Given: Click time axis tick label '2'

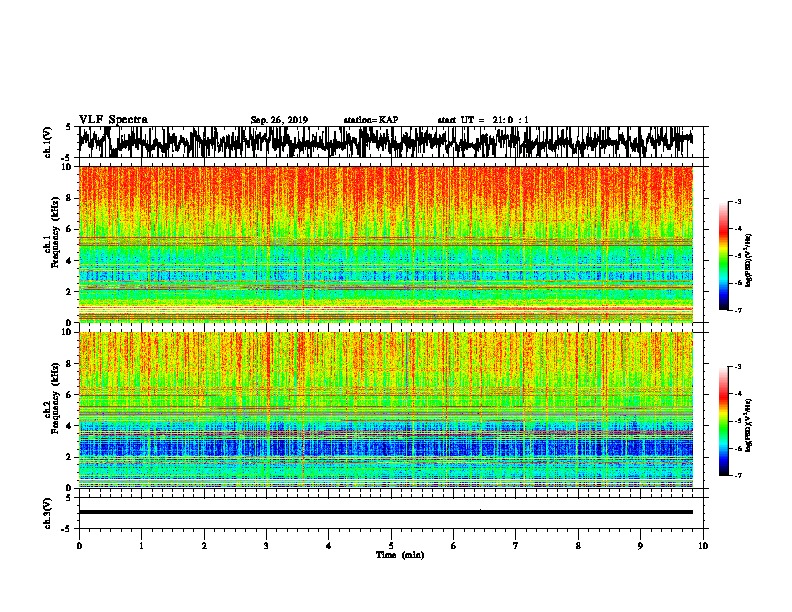Looking at the screenshot, I should click(204, 546).
